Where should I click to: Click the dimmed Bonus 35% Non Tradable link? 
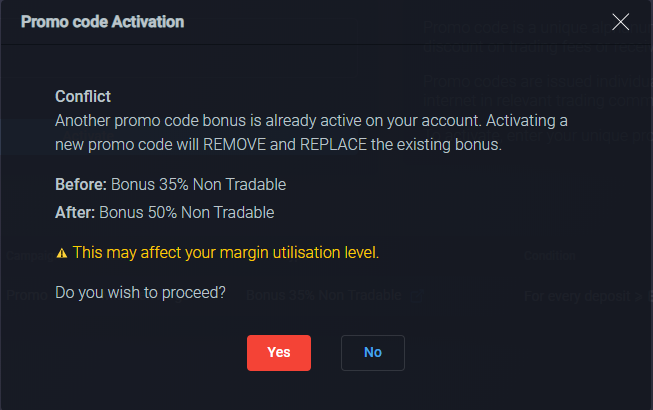[324, 295]
